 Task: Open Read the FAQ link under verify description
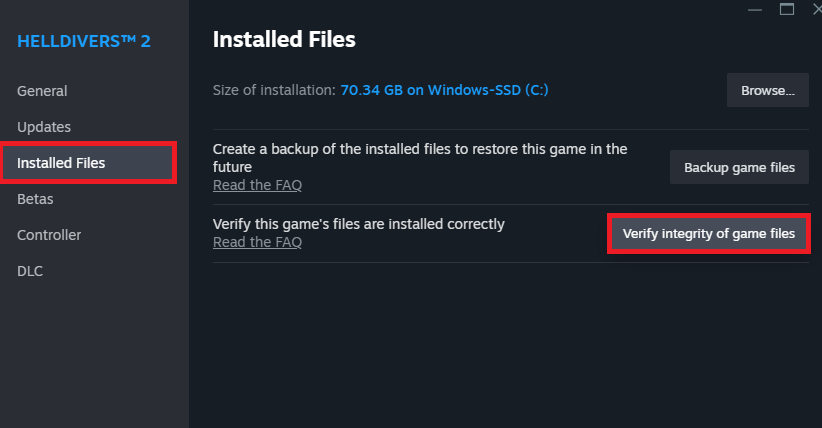(257, 242)
